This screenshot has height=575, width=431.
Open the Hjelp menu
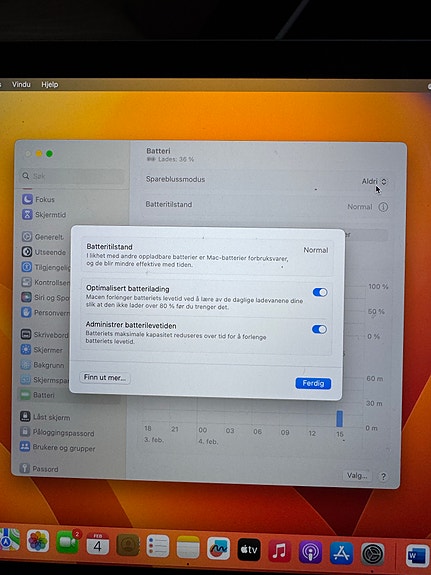(x=50, y=85)
